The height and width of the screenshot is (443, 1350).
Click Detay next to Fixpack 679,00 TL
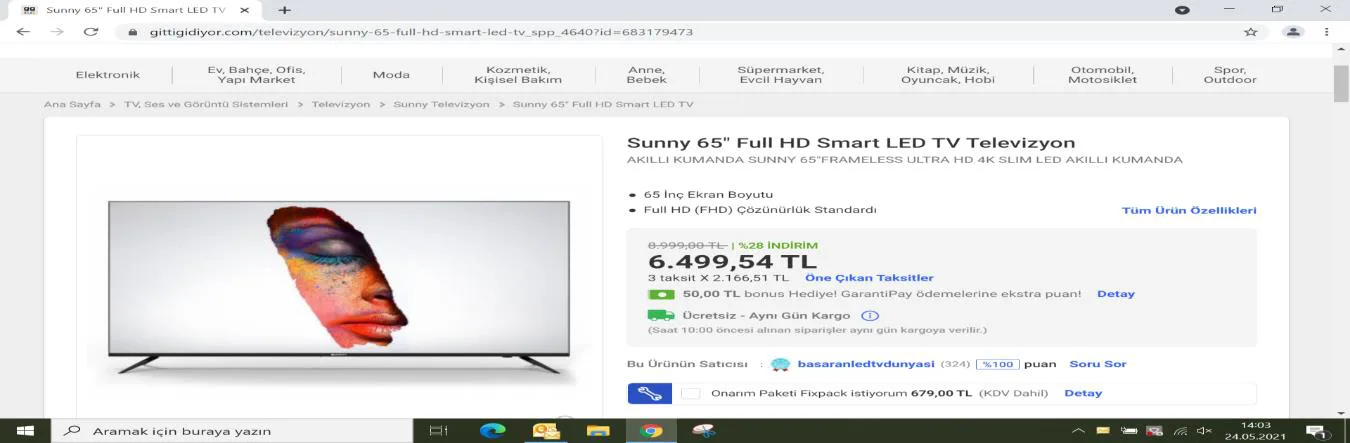coord(1083,393)
